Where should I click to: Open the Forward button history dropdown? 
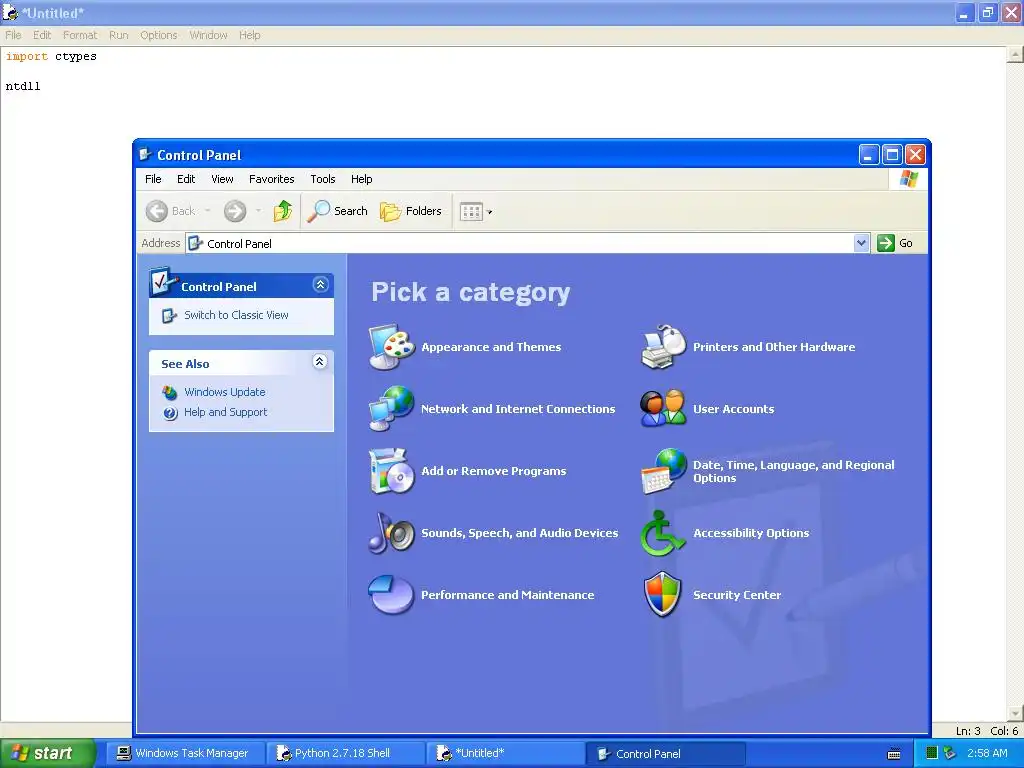tap(259, 211)
